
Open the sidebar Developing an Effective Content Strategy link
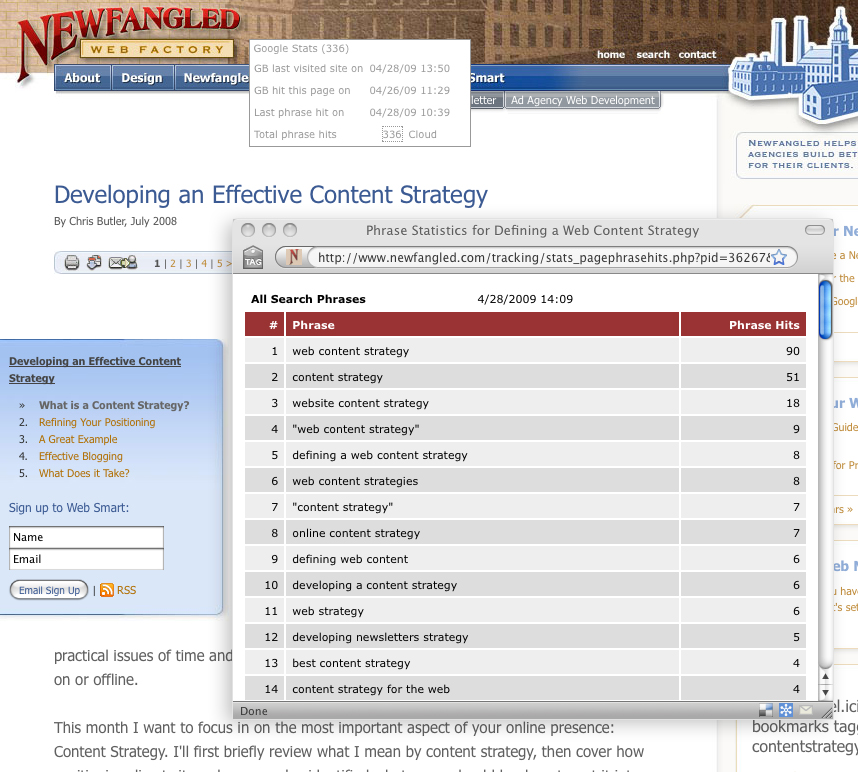pos(95,369)
